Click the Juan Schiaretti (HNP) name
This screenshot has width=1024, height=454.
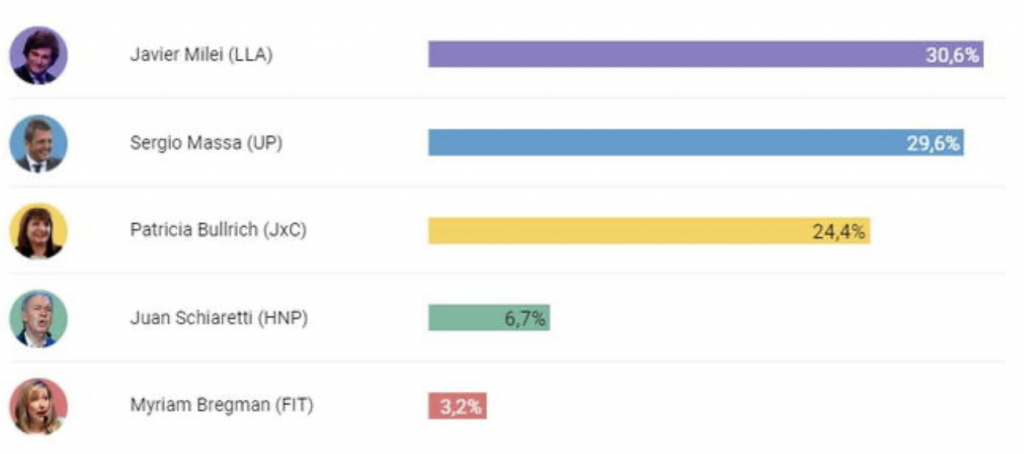point(216,318)
